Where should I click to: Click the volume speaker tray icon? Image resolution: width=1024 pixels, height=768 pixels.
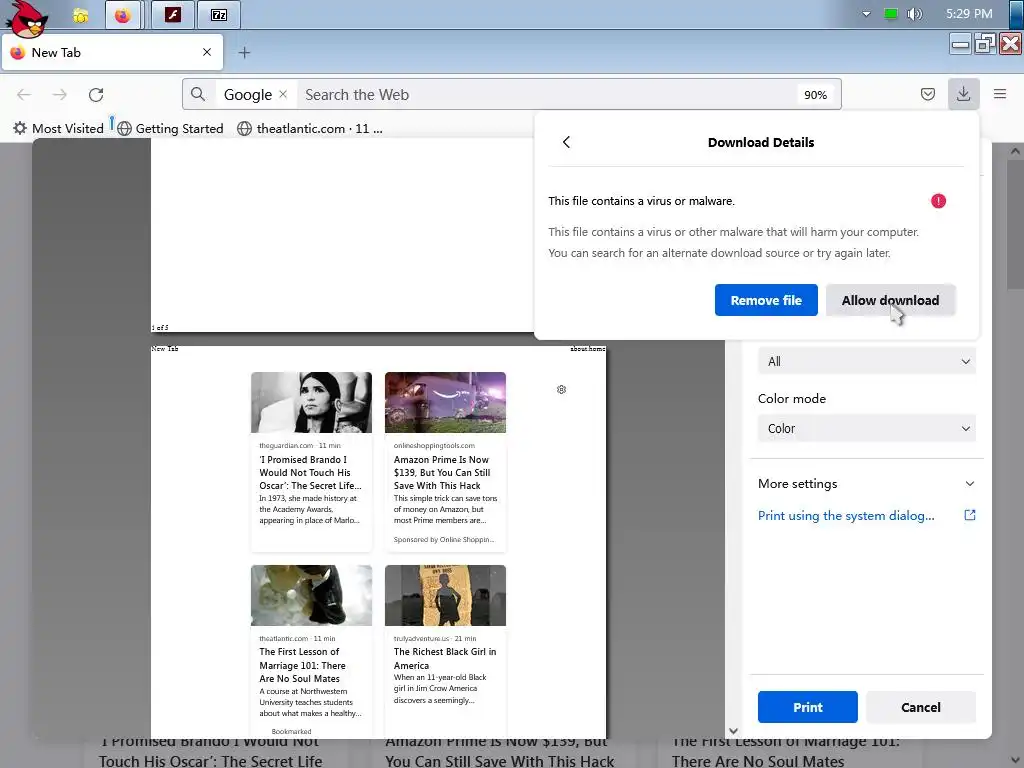(x=914, y=14)
